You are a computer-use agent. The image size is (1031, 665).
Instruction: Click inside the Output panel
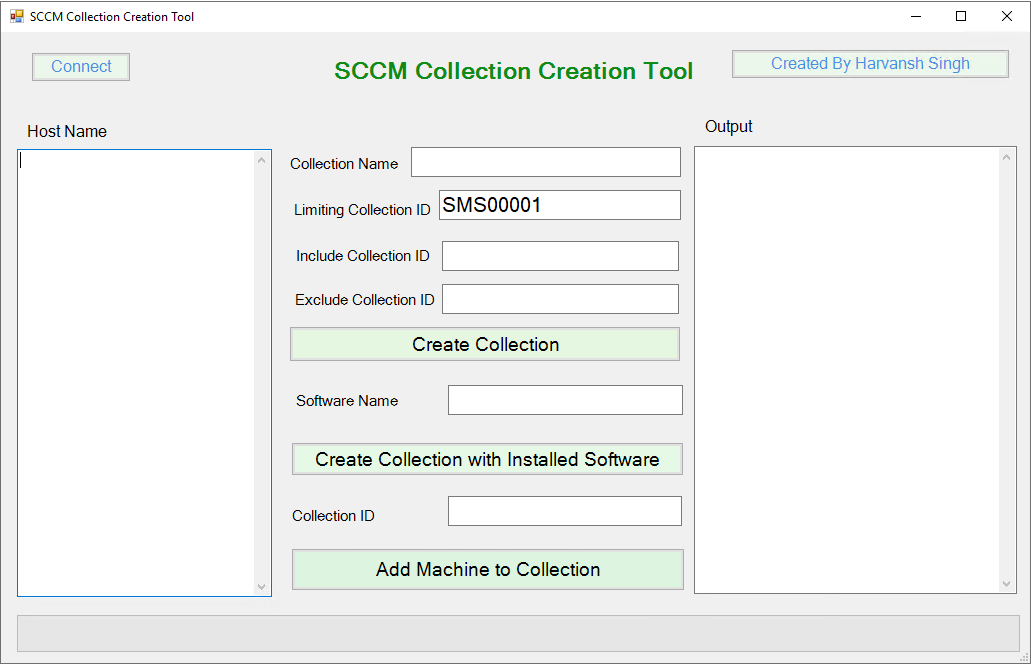click(848, 370)
